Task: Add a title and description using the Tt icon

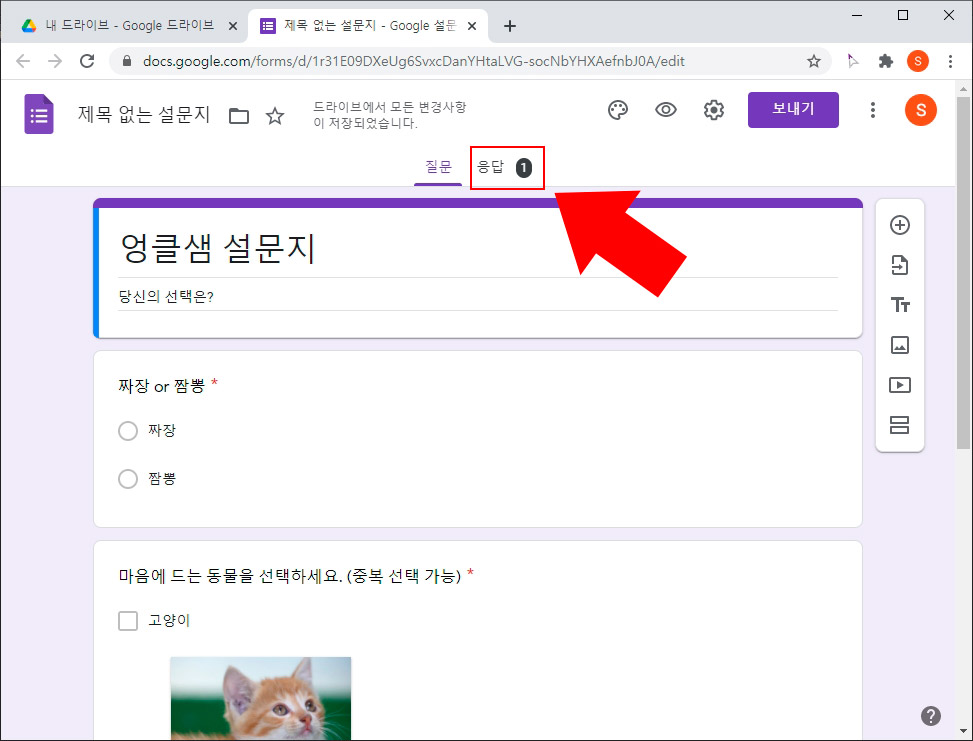Action: coord(900,305)
